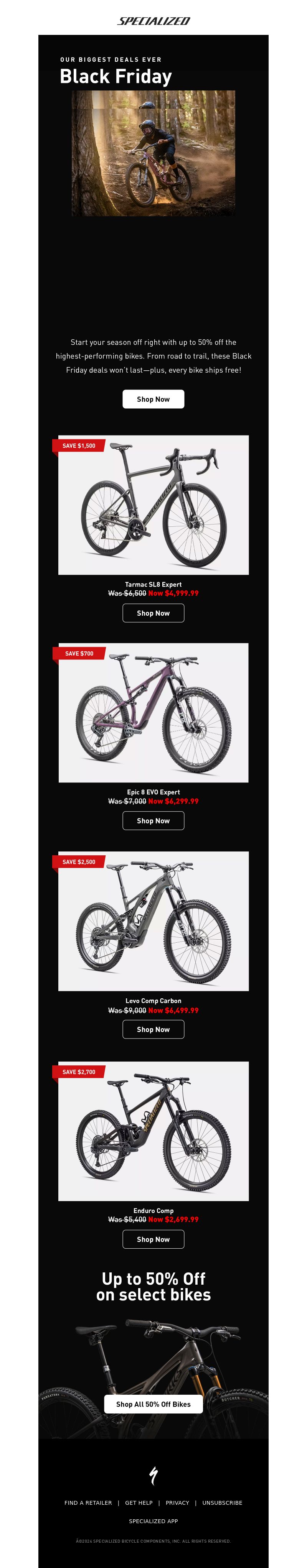Click the Specialized wordmark logo at top

[x=153, y=21]
